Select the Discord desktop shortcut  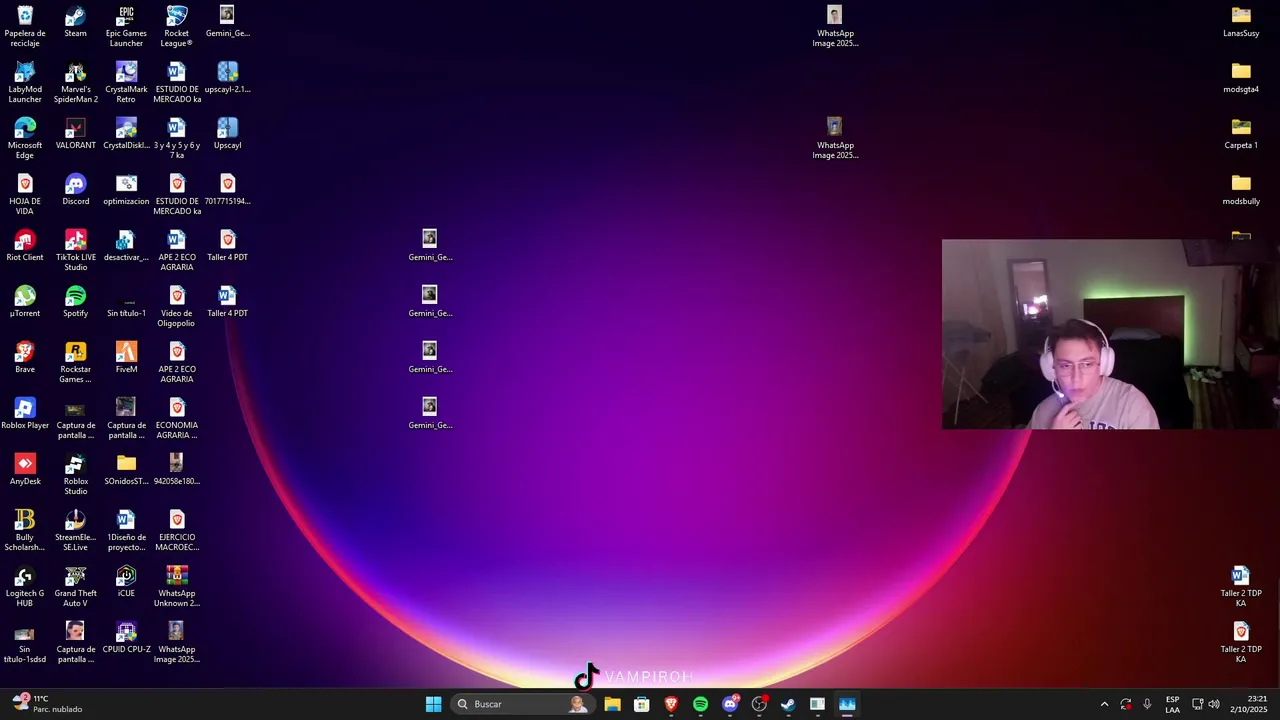click(75, 190)
